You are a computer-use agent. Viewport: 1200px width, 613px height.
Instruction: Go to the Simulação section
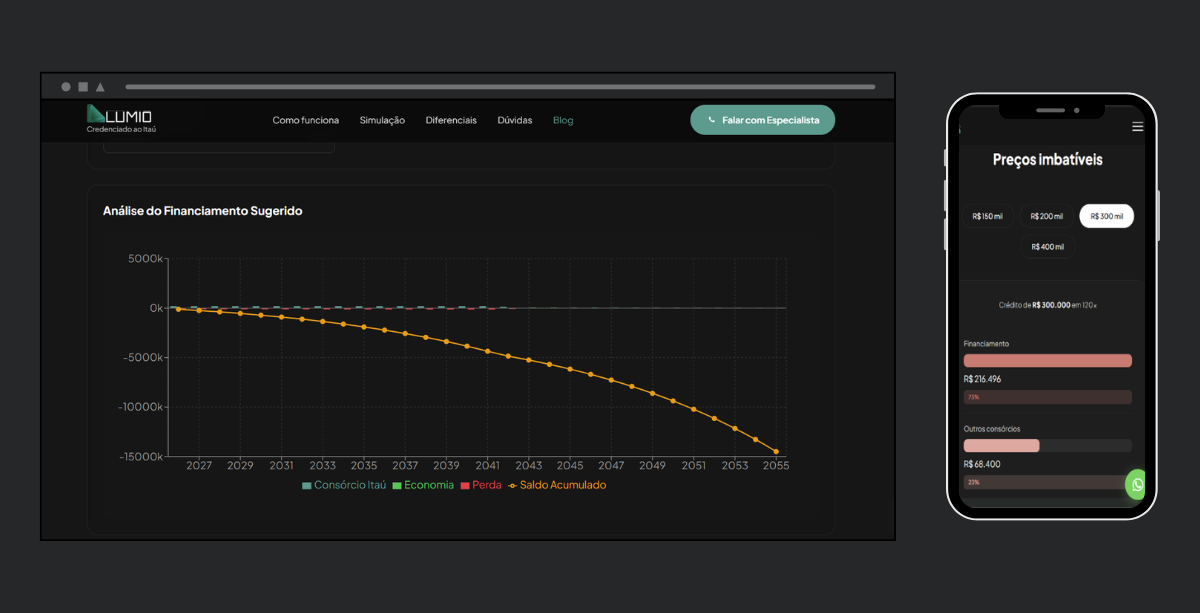click(382, 120)
